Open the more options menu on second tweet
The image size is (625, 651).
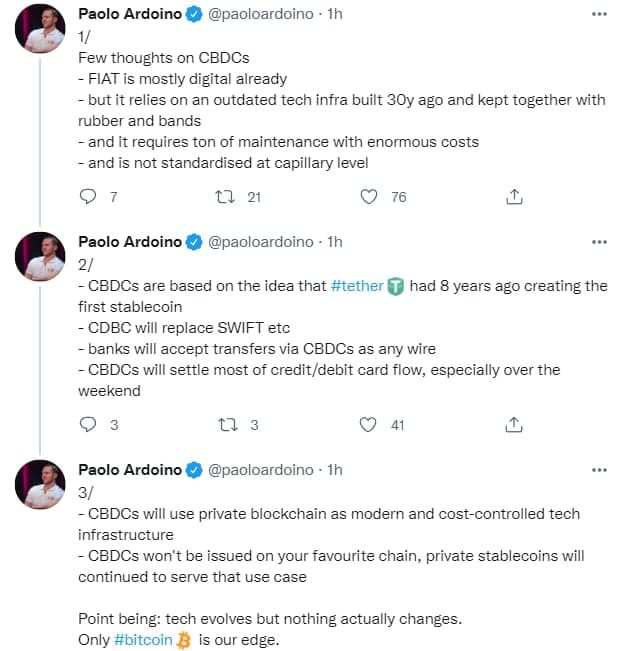coord(599,242)
